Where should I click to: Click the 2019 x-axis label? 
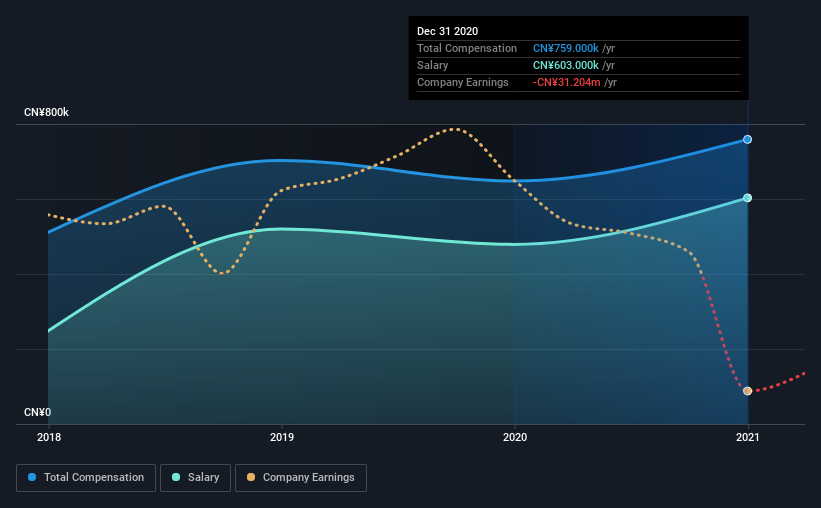pyautogui.click(x=282, y=437)
